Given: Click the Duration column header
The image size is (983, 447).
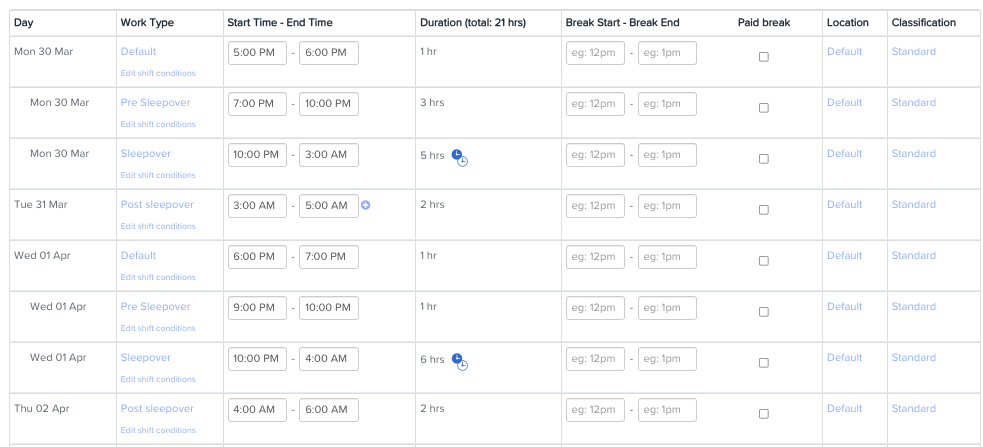Looking at the screenshot, I should coord(473,23).
